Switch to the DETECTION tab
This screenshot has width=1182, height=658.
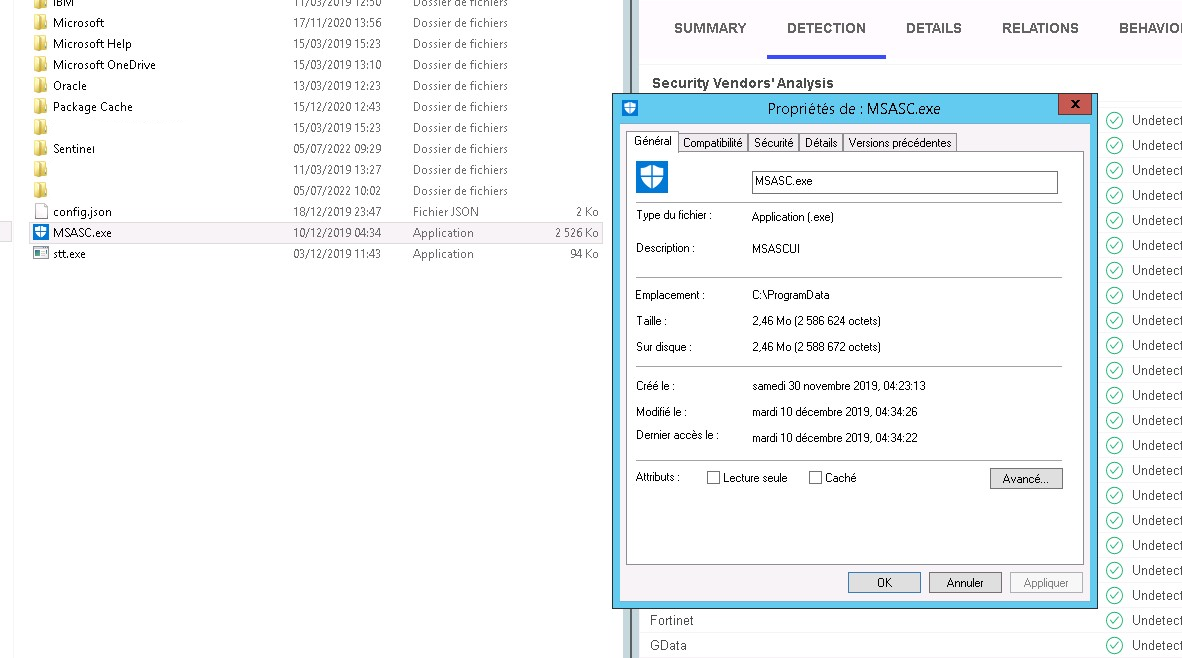point(826,28)
